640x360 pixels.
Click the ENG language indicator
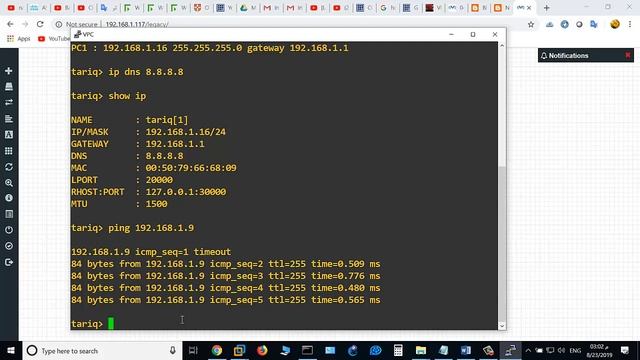tap(575, 351)
